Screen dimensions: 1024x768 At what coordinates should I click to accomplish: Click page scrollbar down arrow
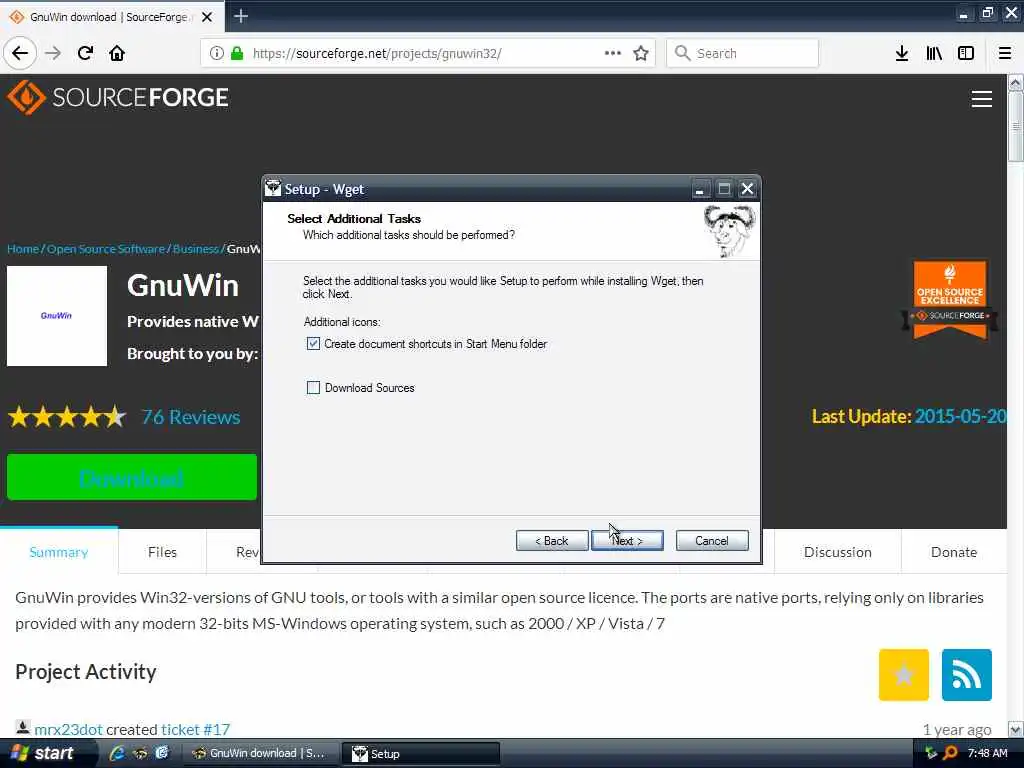pyautogui.click(x=1015, y=729)
